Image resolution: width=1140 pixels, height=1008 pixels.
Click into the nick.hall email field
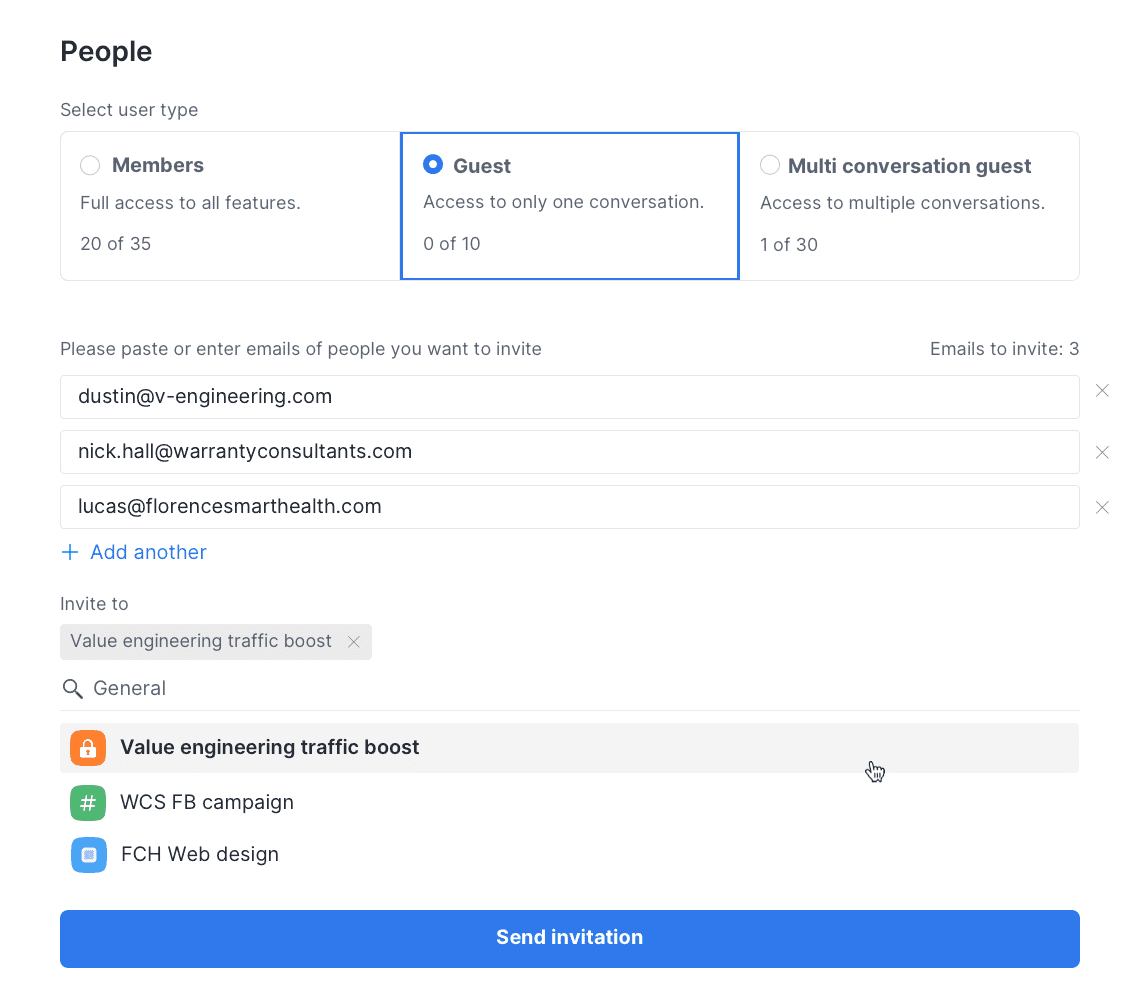tap(569, 452)
